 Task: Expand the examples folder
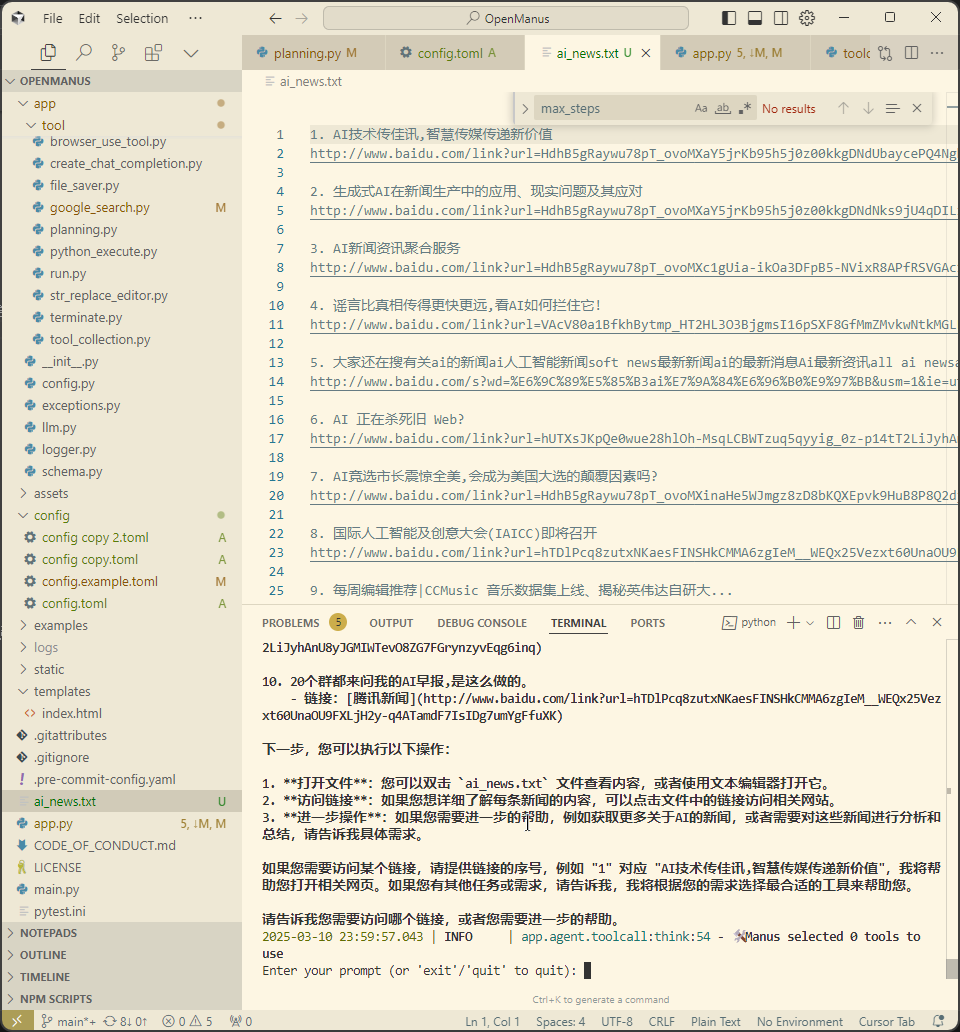point(25,625)
